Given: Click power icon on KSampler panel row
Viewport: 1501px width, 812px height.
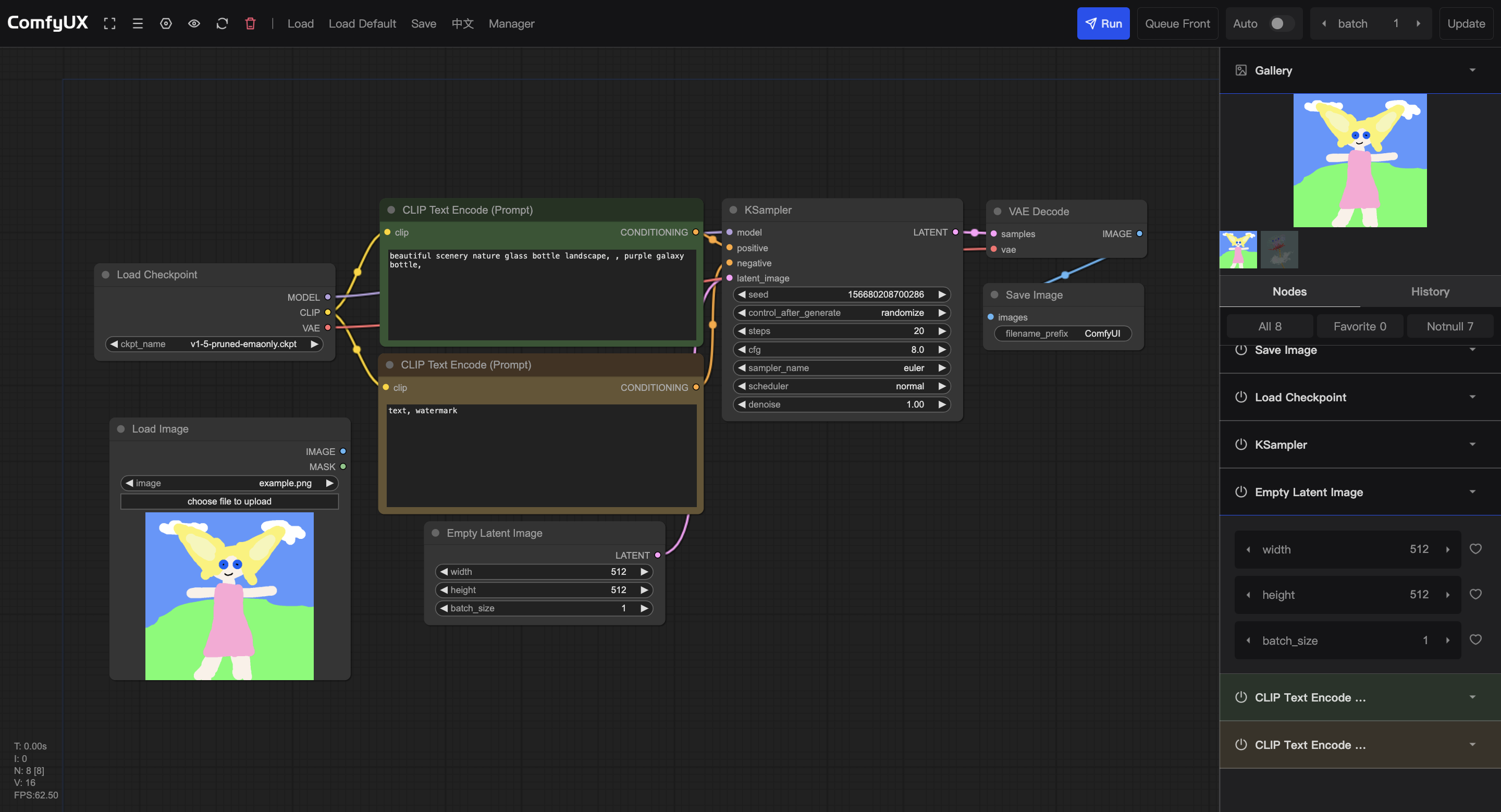Looking at the screenshot, I should 1240,445.
